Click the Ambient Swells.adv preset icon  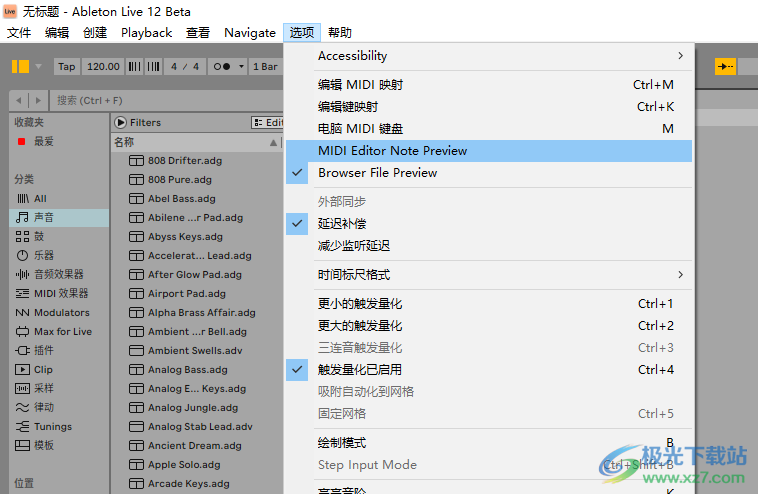point(136,350)
